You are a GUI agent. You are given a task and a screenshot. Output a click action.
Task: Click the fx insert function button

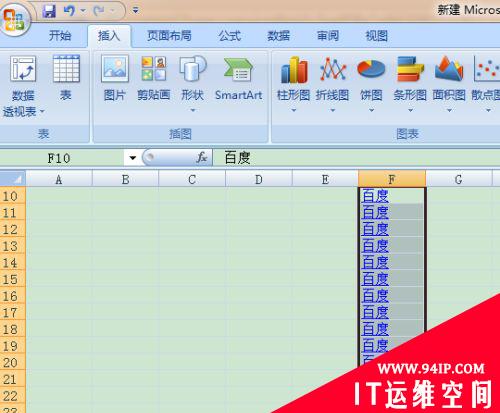point(202,157)
